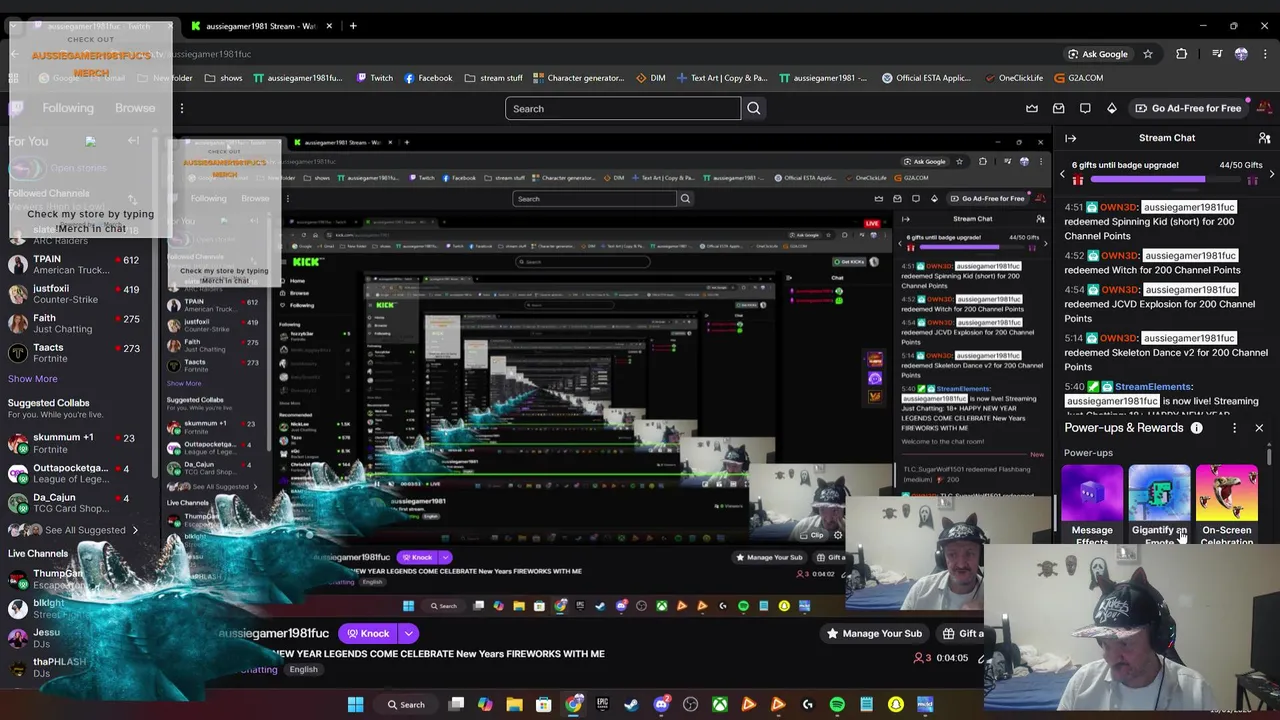Select the Message Effects power-up
The image size is (1280, 720).
[1092, 505]
